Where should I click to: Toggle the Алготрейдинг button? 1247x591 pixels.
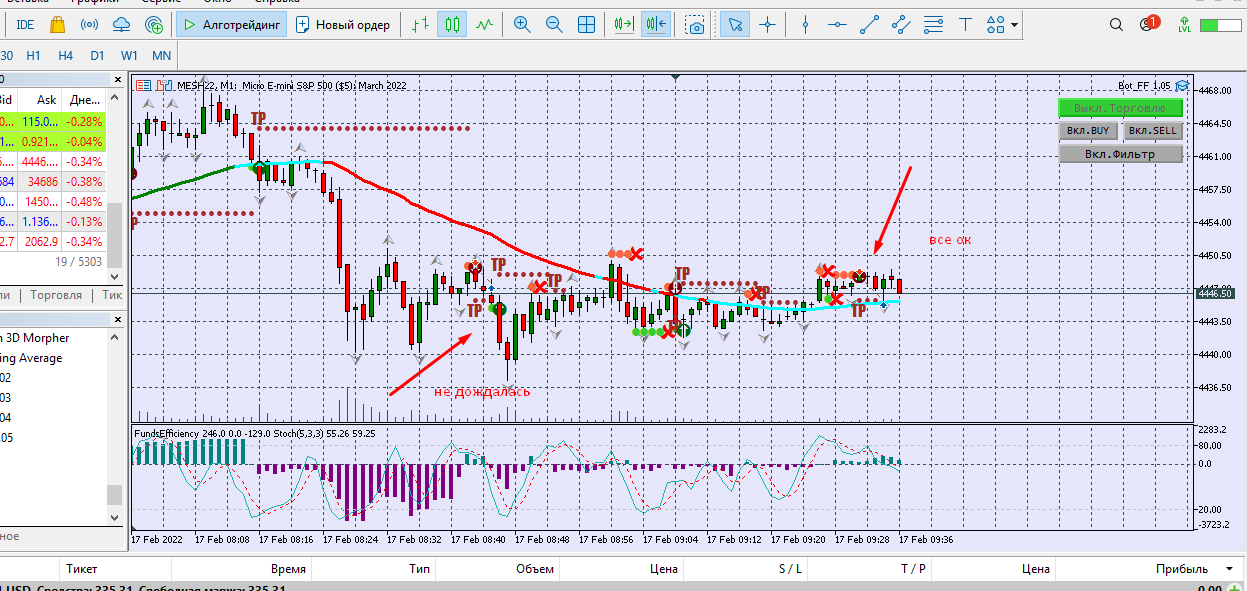[233, 24]
